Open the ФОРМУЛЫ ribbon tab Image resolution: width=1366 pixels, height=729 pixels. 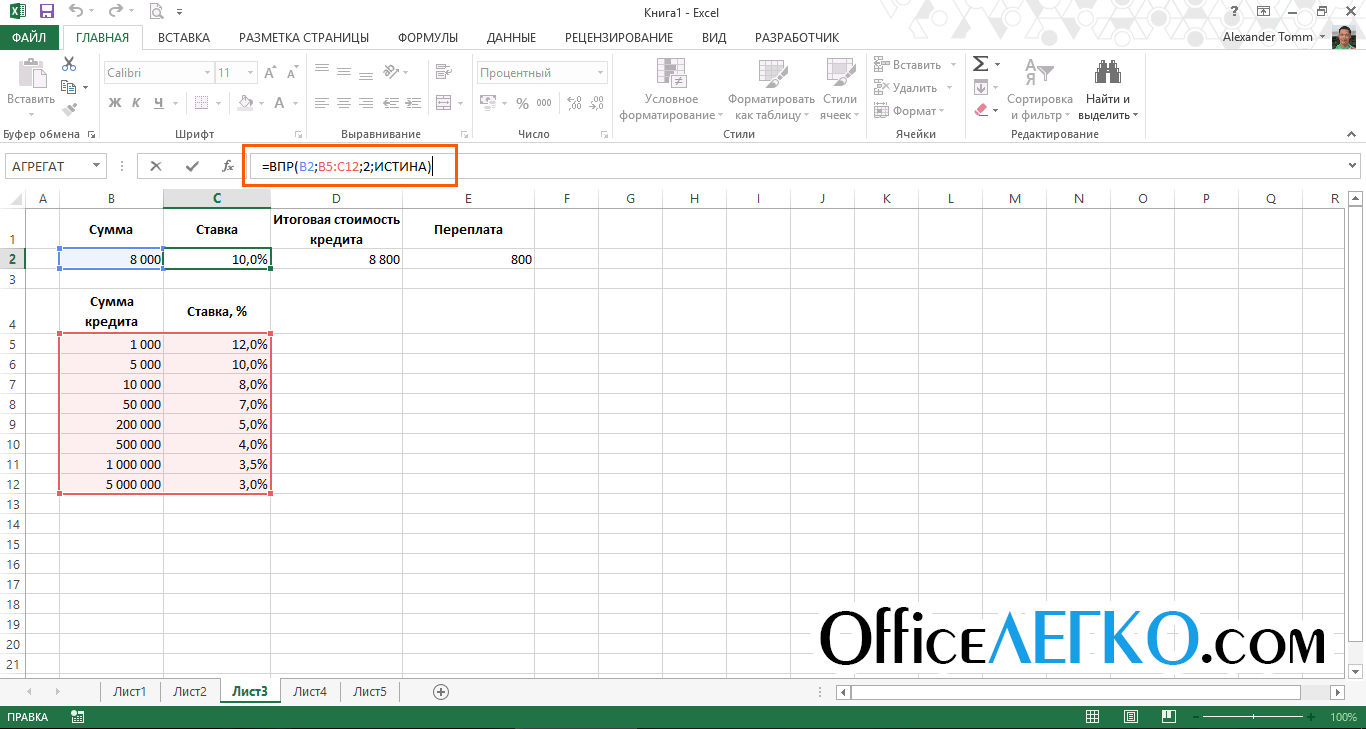pos(427,38)
